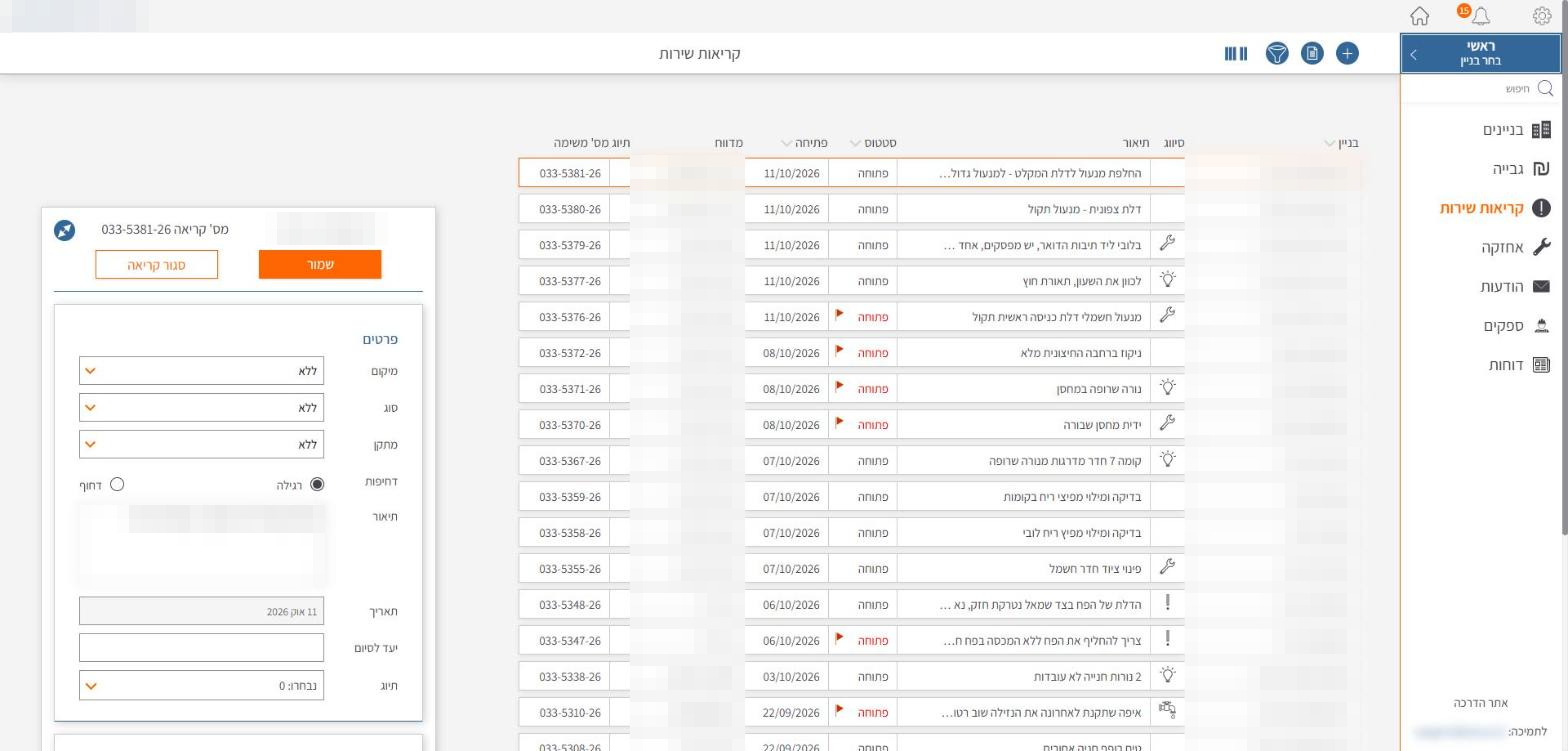Add a new service call with plus icon

pyautogui.click(x=1347, y=53)
